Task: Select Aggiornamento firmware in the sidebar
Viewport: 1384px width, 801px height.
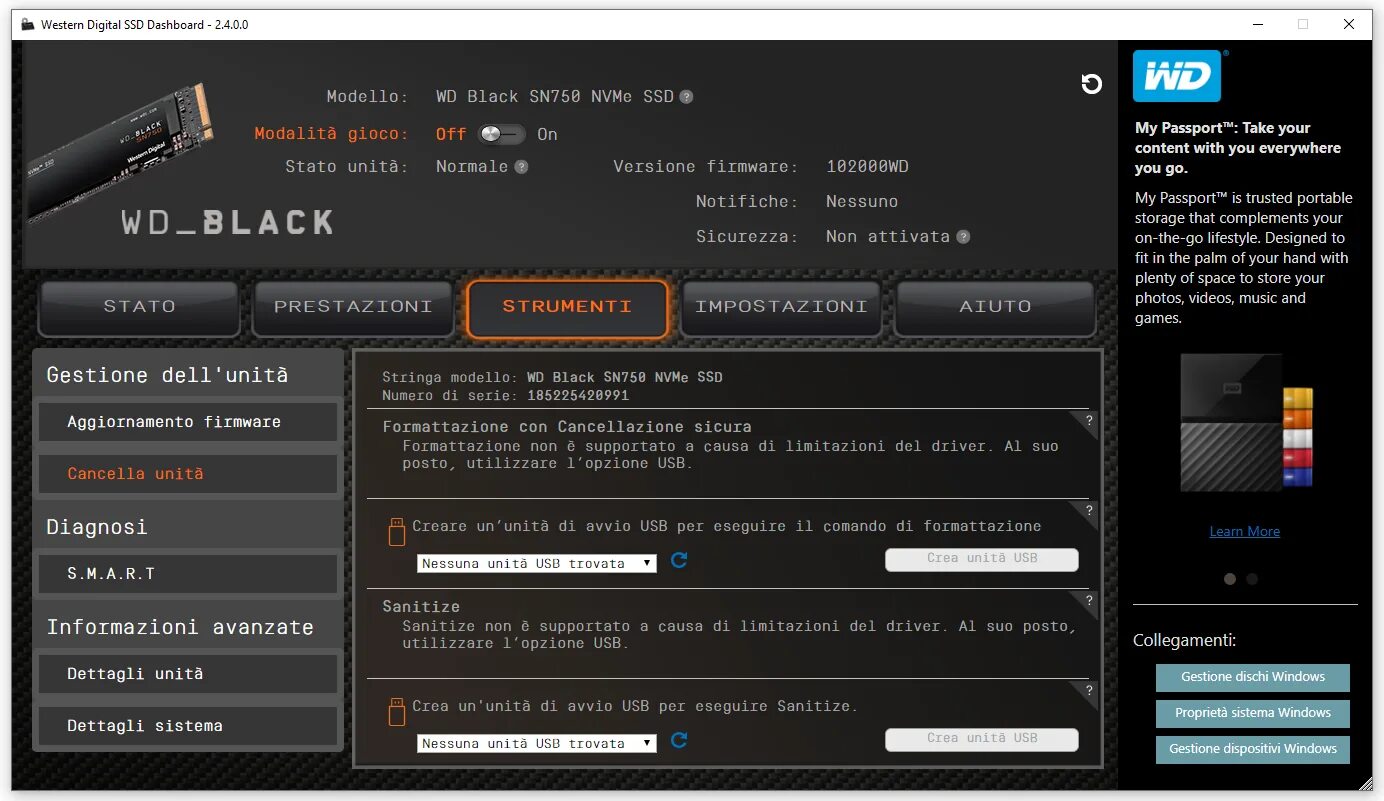Action: tap(188, 422)
